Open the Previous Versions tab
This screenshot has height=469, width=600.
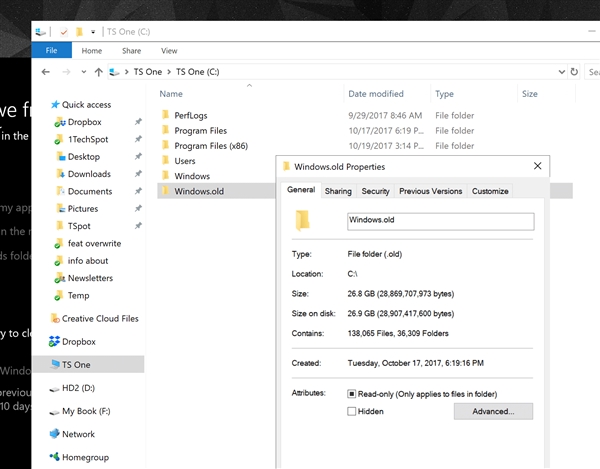tap(430, 191)
